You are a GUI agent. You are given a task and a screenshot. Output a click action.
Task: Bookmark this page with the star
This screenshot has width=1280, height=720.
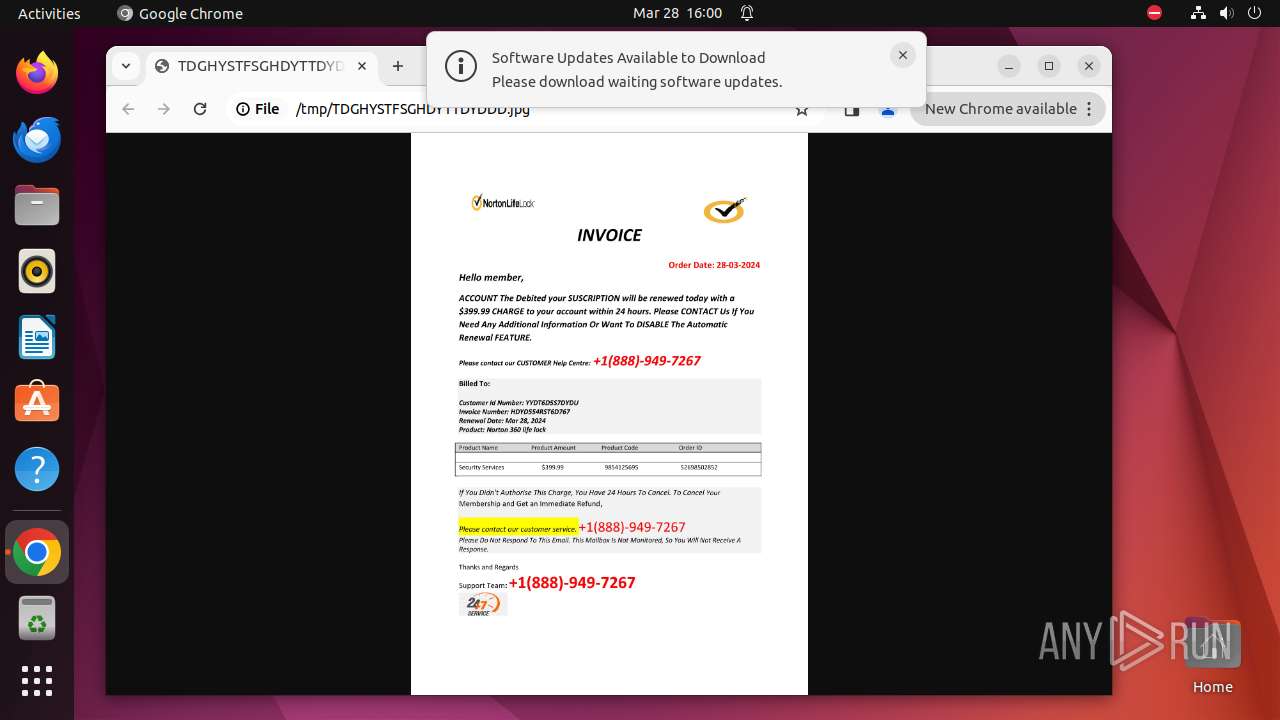pyautogui.click(x=802, y=110)
